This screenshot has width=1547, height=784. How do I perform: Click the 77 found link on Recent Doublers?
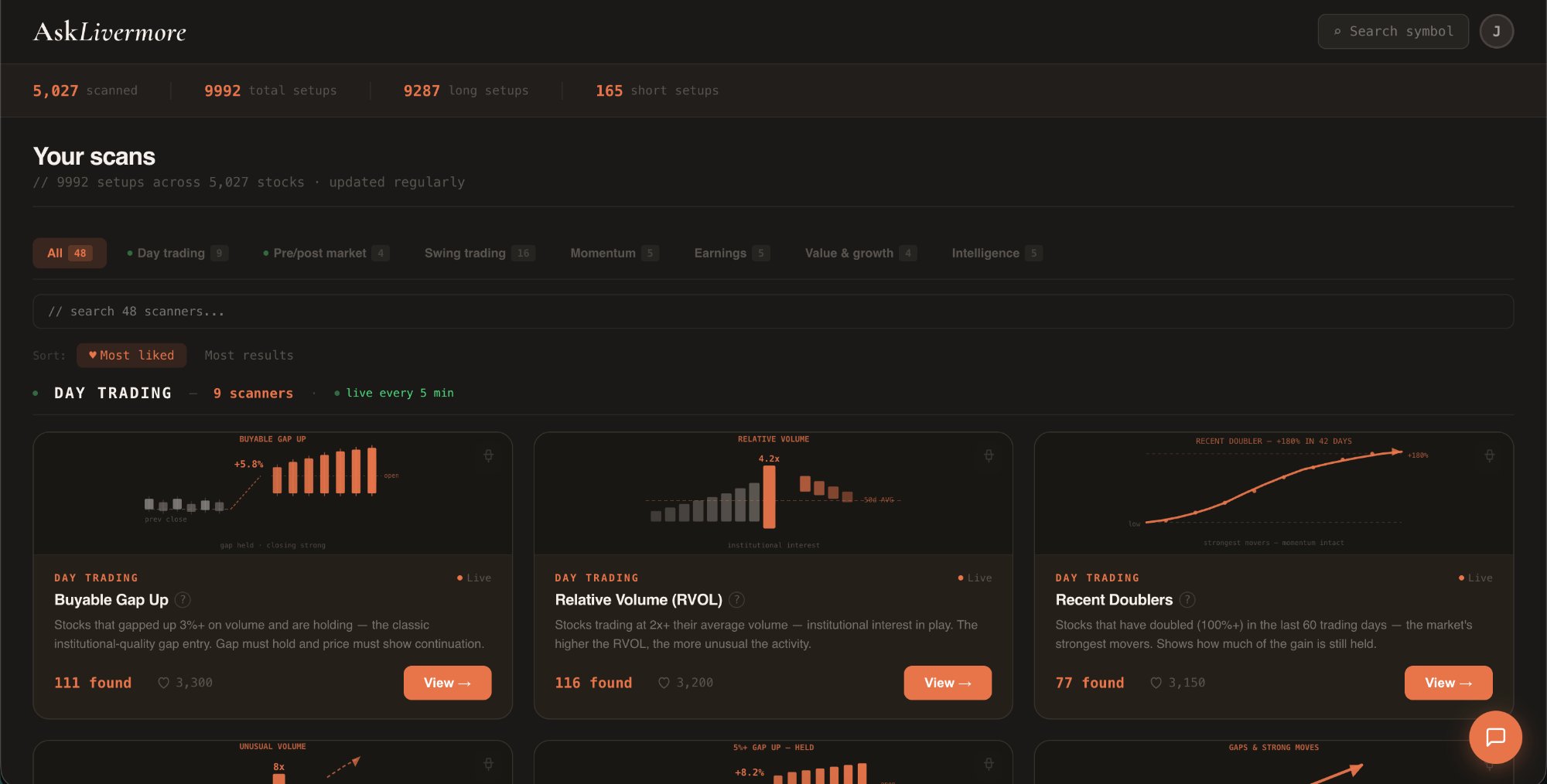[x=1090, y=683]
